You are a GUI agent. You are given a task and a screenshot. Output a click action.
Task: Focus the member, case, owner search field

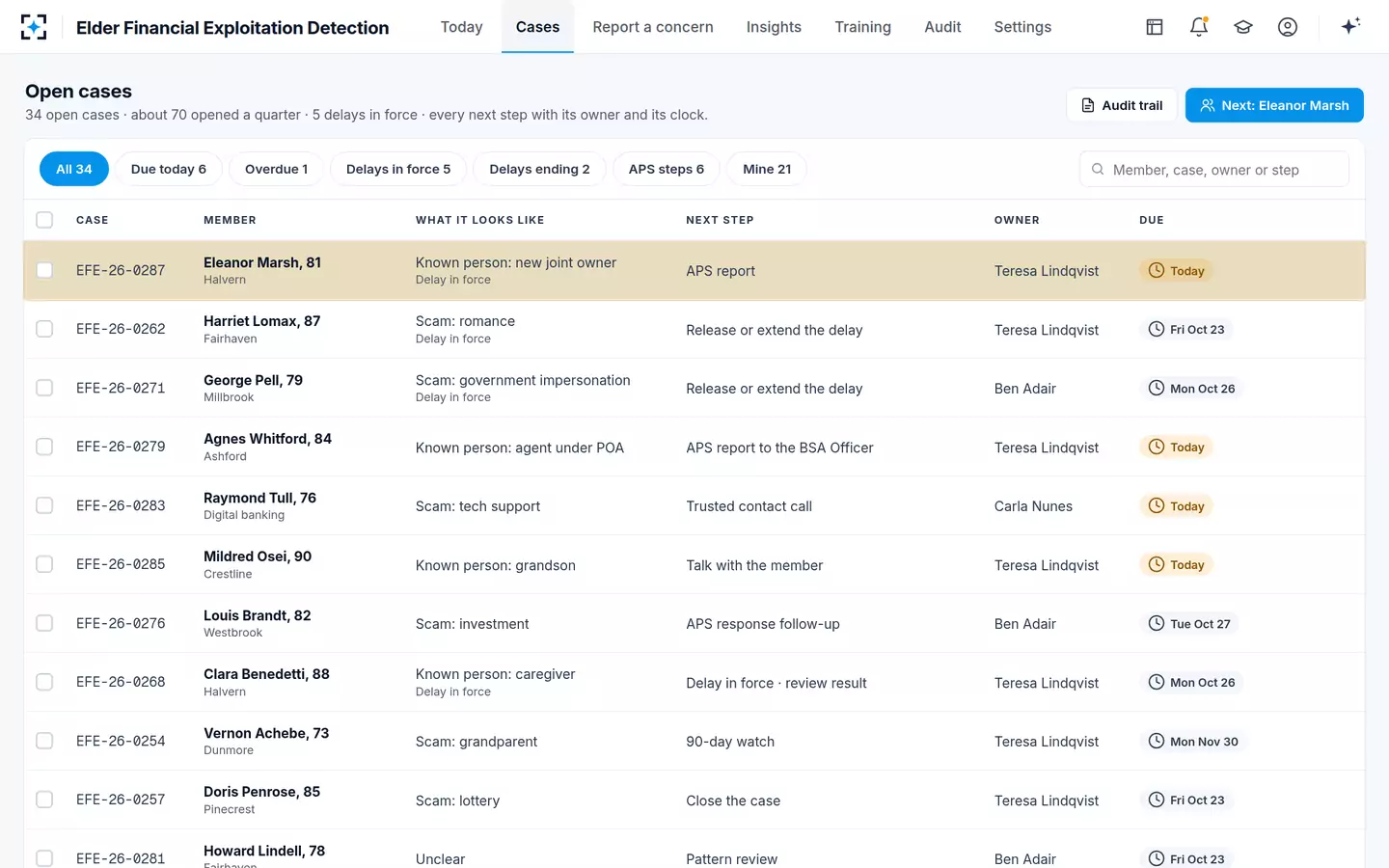(1214, 169)
